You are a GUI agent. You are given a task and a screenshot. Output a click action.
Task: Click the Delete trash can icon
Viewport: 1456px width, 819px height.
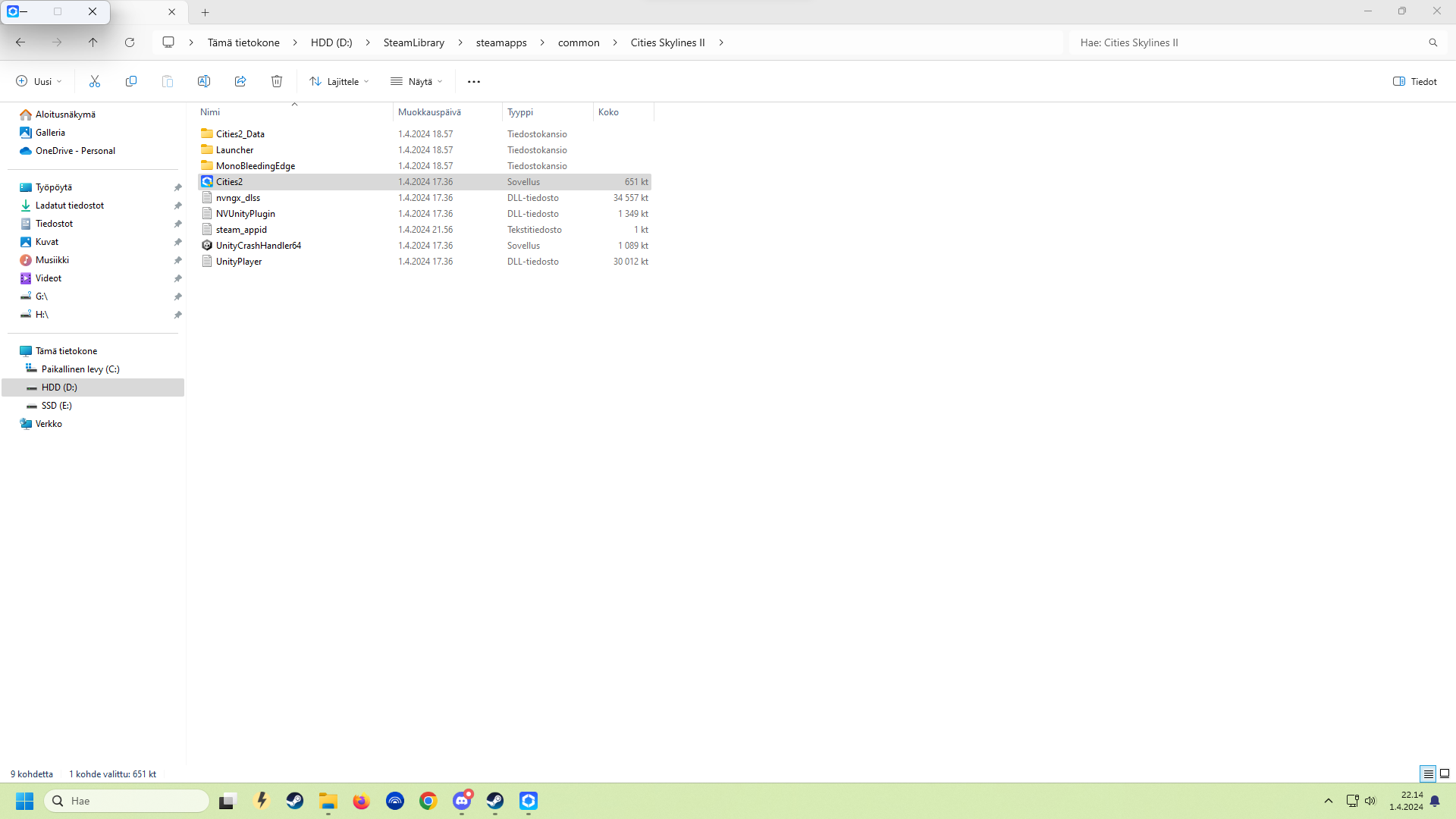click(277, 81)
